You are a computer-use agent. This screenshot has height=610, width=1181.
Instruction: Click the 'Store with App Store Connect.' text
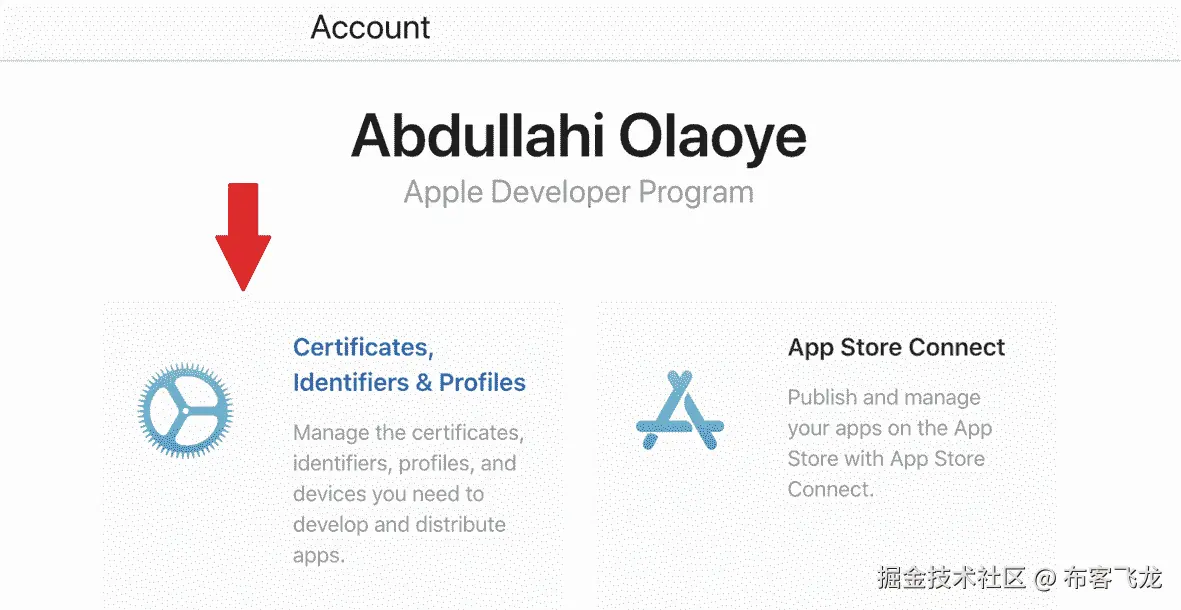886,459
